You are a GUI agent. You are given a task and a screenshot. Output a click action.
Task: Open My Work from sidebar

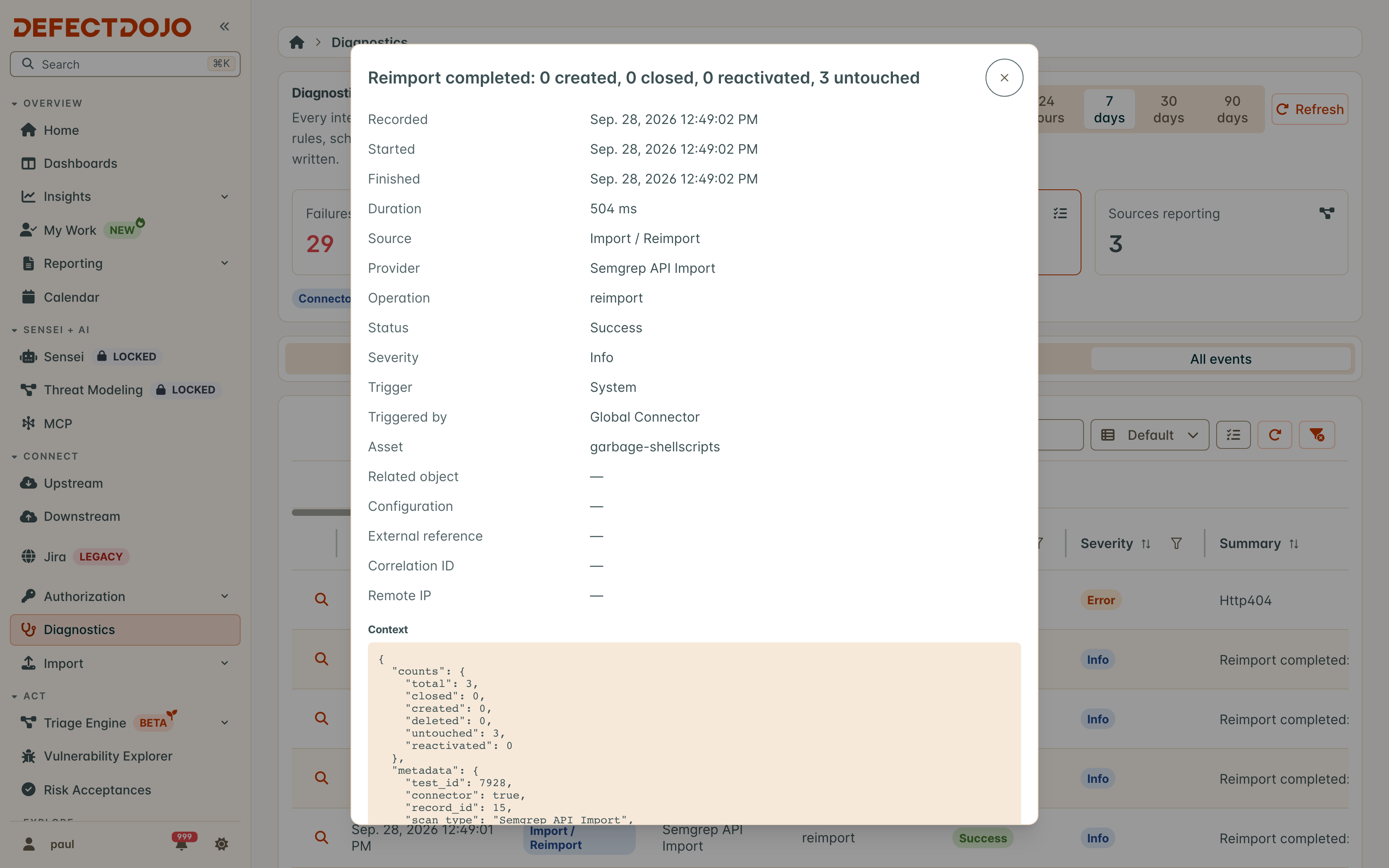point(70,230)
